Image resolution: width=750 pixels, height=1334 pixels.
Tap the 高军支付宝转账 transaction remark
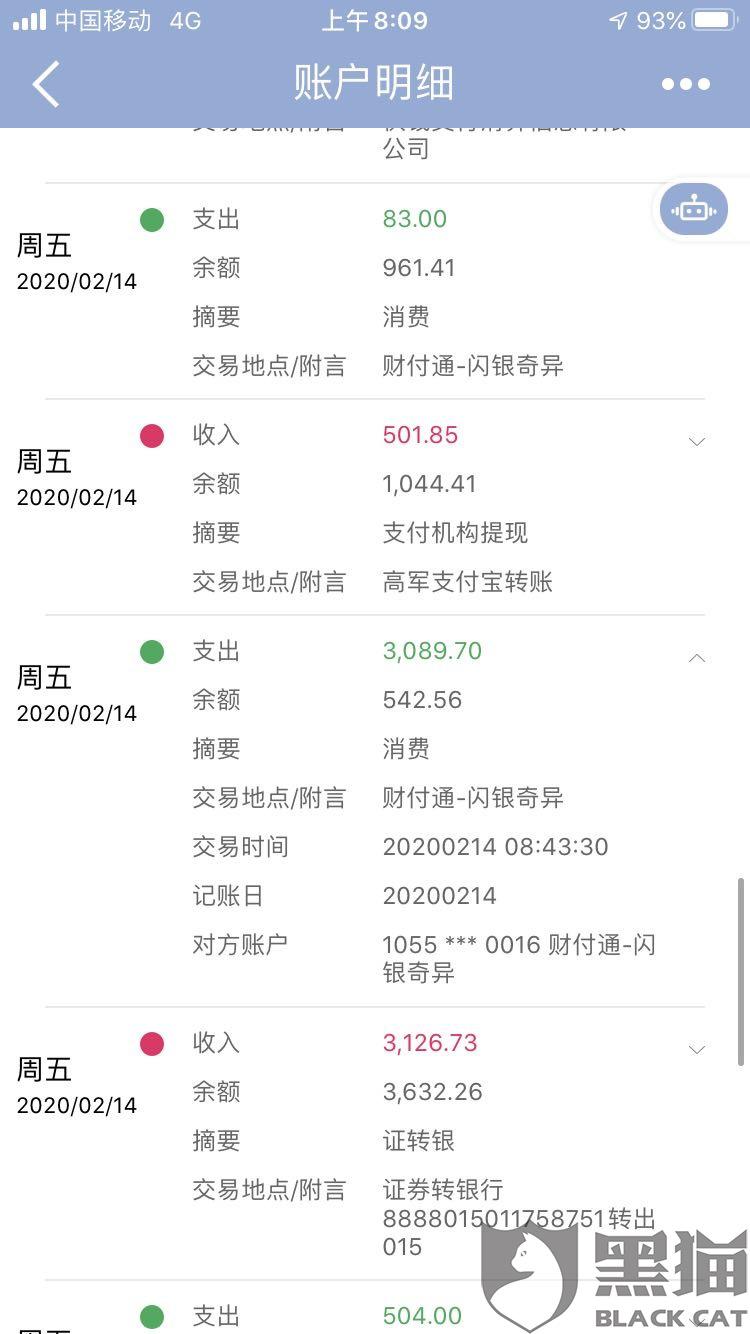pos(467,582)
